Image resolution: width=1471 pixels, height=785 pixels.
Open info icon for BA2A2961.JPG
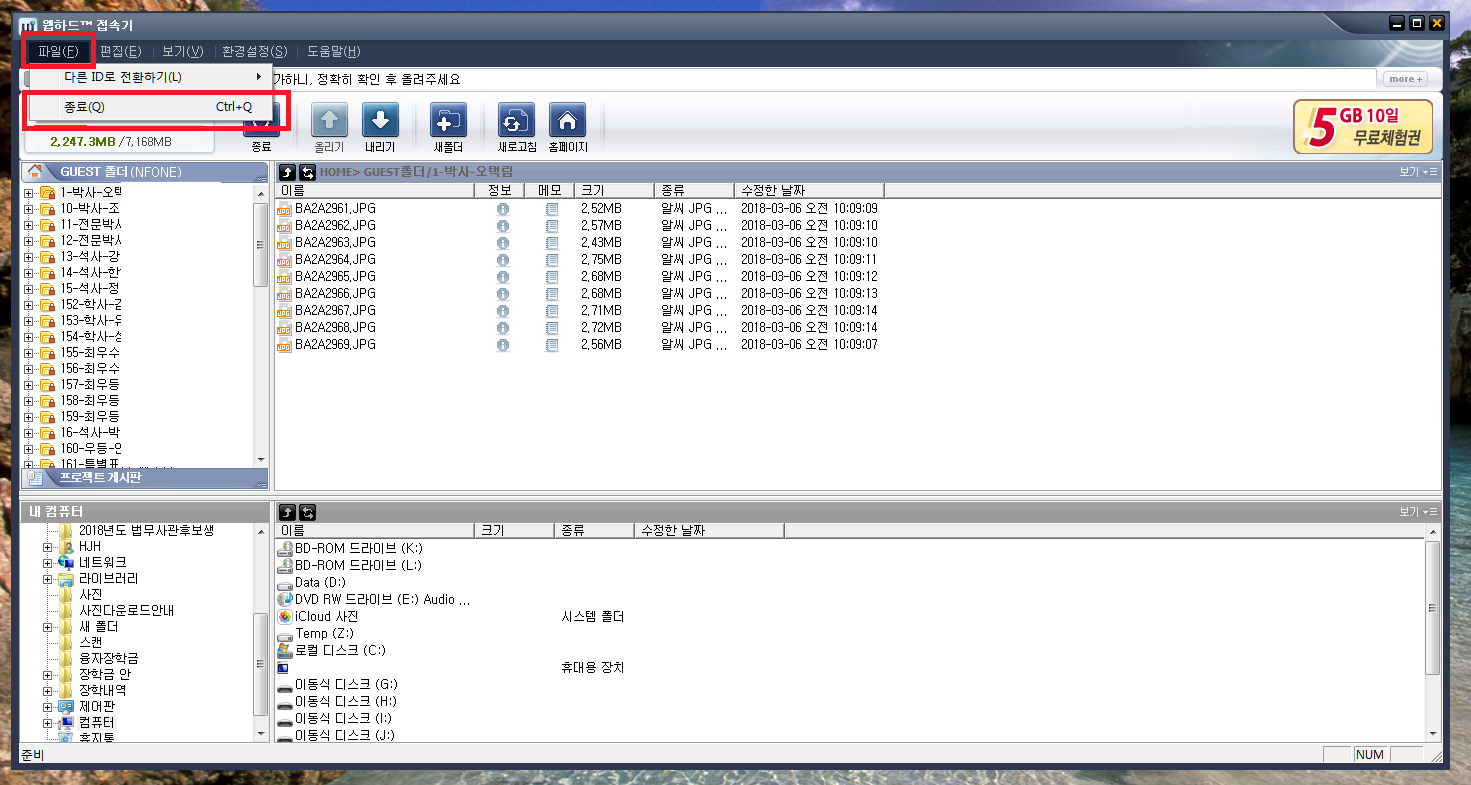[502, 209]
